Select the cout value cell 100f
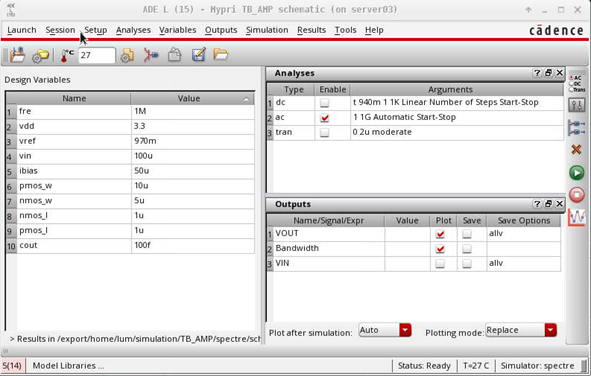The height and width of the screenshot is (376, 591). (193, 245)
